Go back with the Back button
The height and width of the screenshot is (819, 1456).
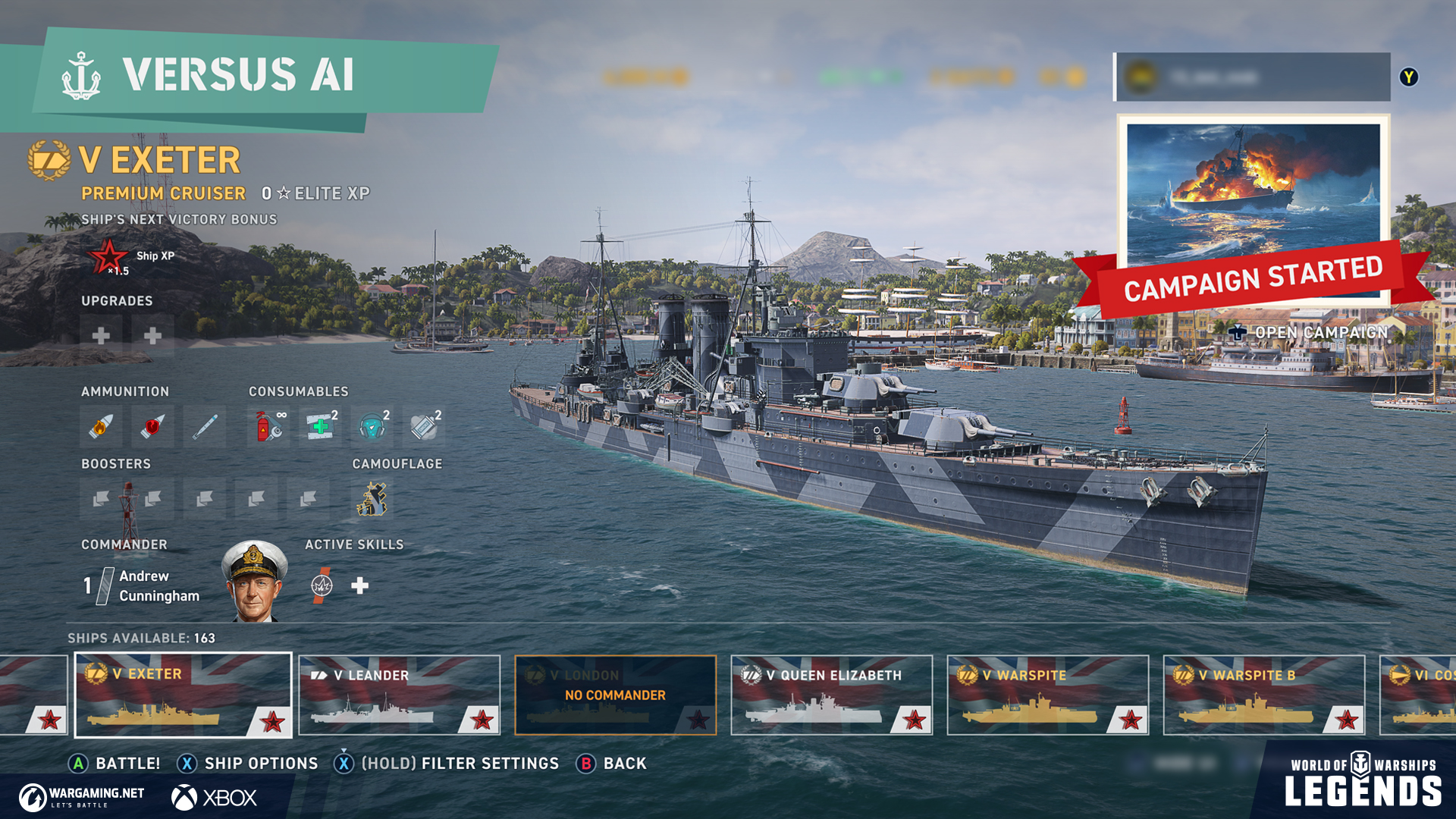(612, 763)
